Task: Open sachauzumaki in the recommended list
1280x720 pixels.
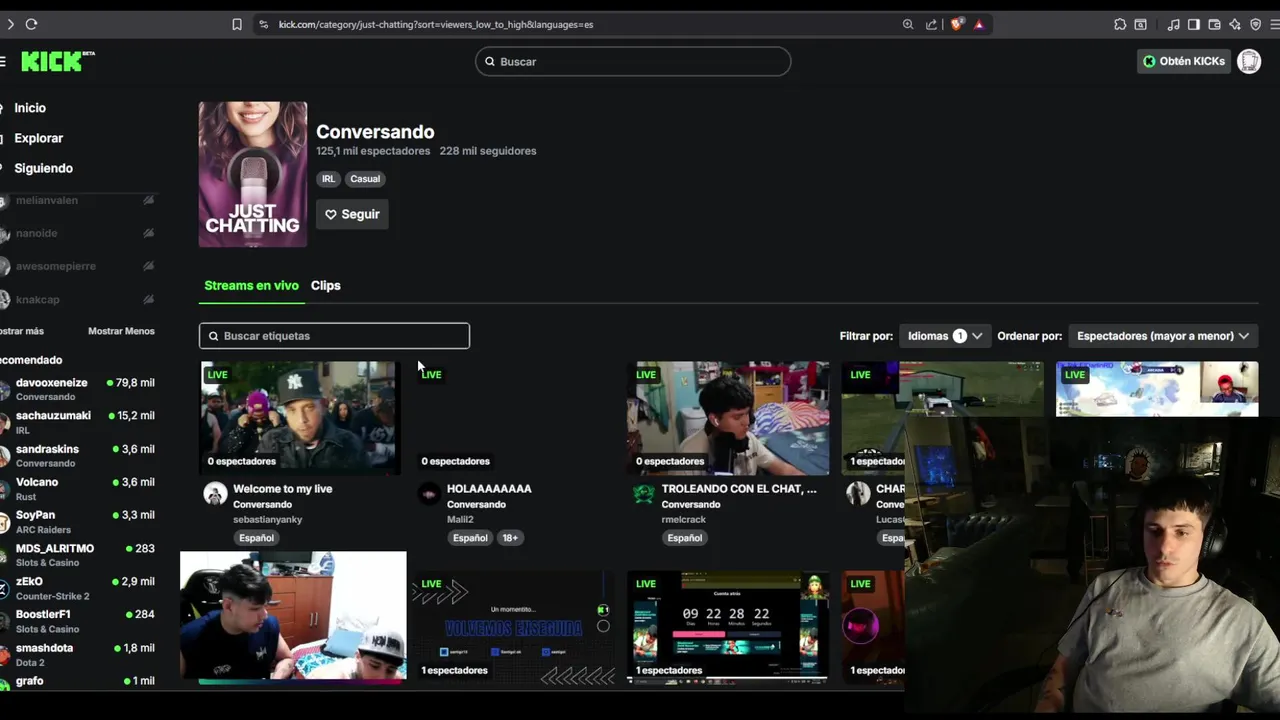Action: (78, 422)
